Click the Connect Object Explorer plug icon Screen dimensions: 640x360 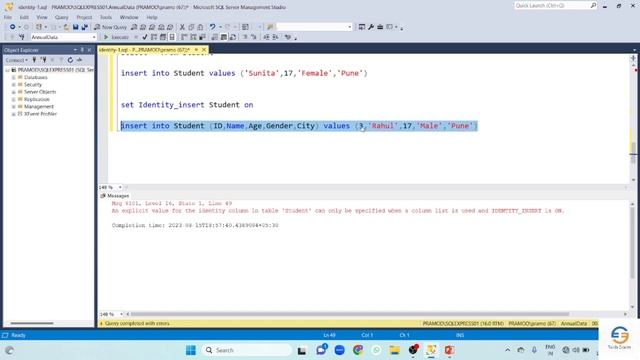(34, 60)
